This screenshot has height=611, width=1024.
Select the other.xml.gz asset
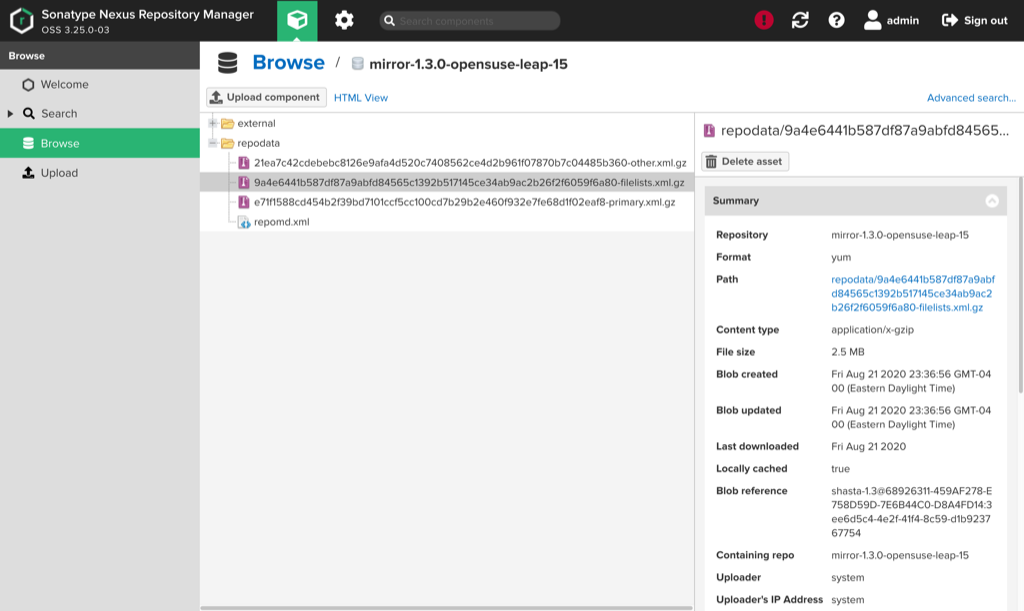click(x=470, y=163)
